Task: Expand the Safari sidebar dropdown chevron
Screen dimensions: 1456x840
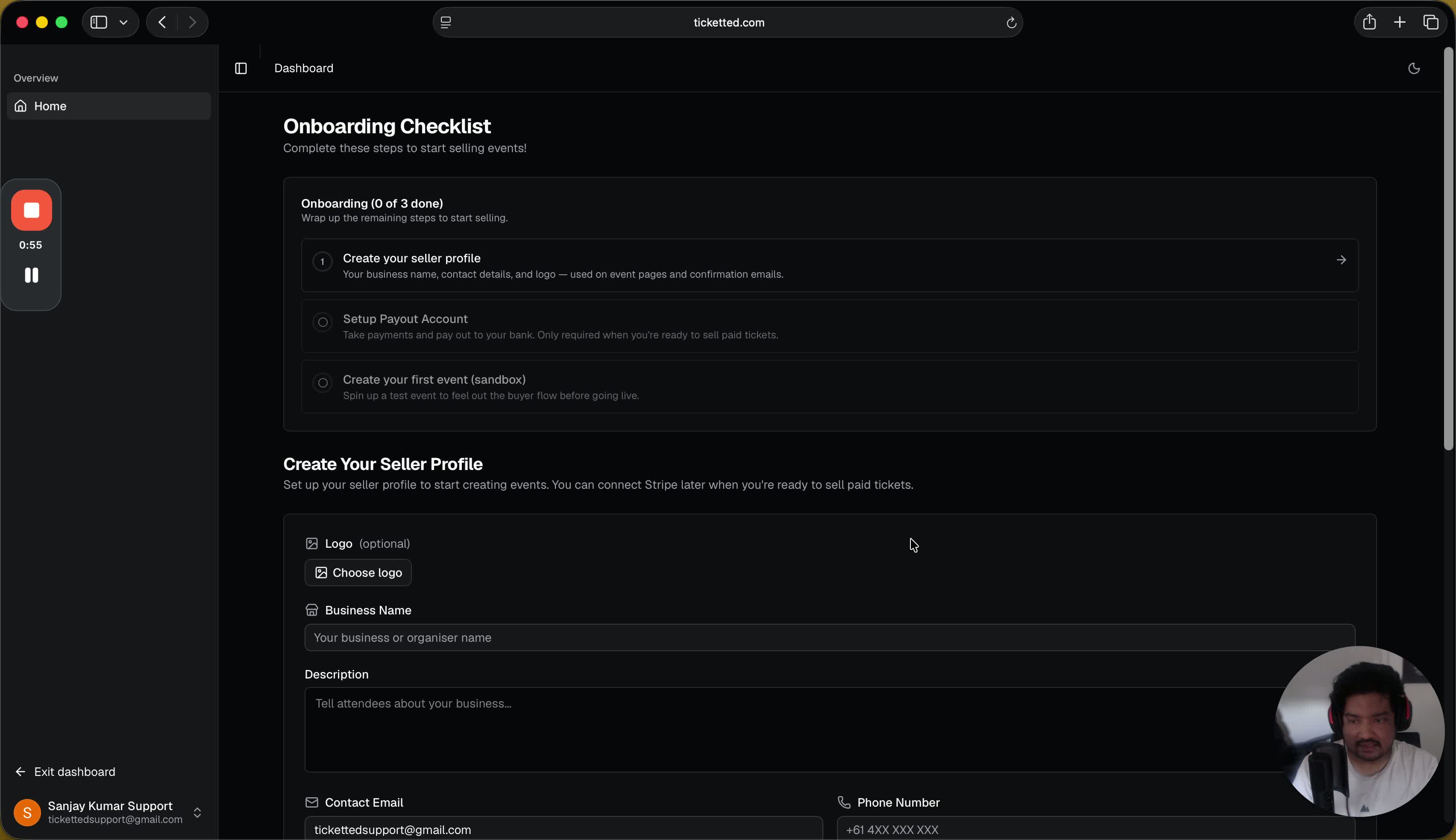Action: click(123, 23)
